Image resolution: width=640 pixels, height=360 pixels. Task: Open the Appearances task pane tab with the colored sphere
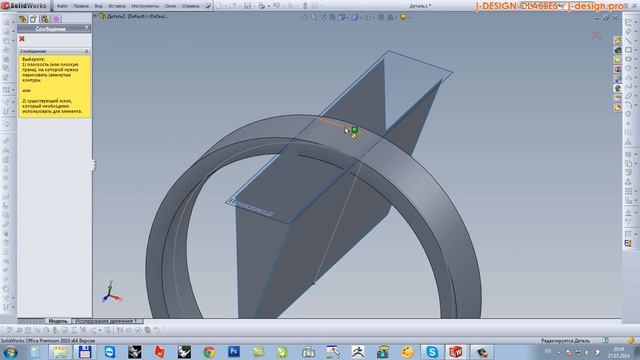pyautogui.click(x=618, y=89)
